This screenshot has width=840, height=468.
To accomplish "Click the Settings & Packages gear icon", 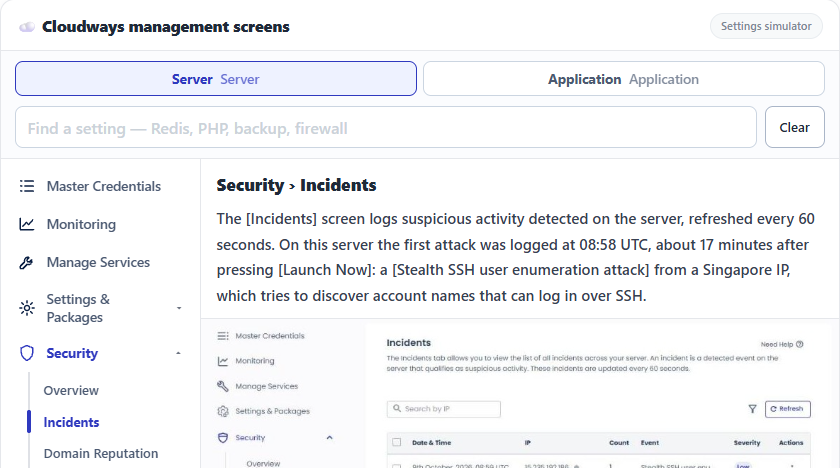I will [x=27, y=308].
